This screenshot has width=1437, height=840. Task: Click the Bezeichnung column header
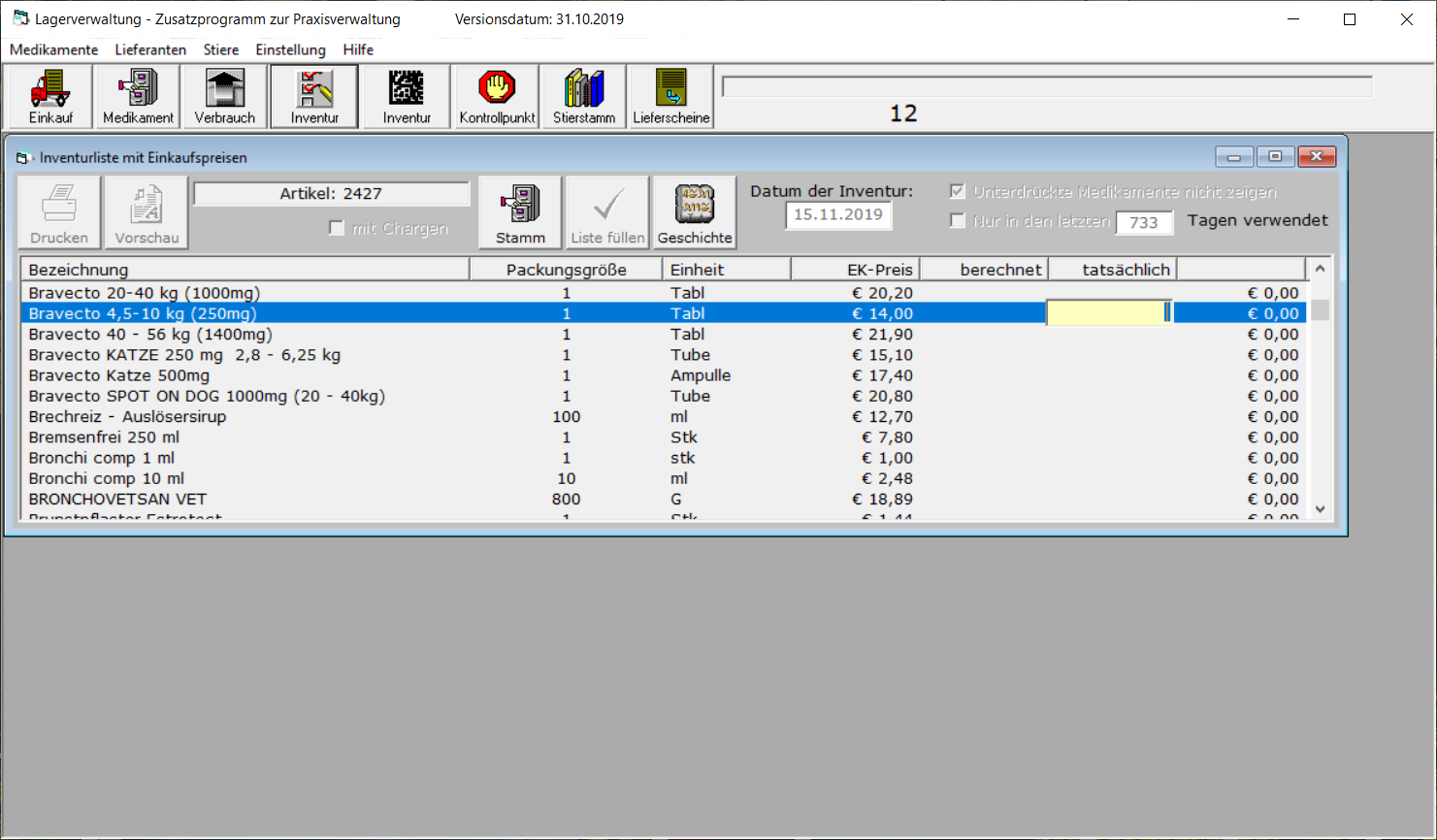click(x=245, y=270)
